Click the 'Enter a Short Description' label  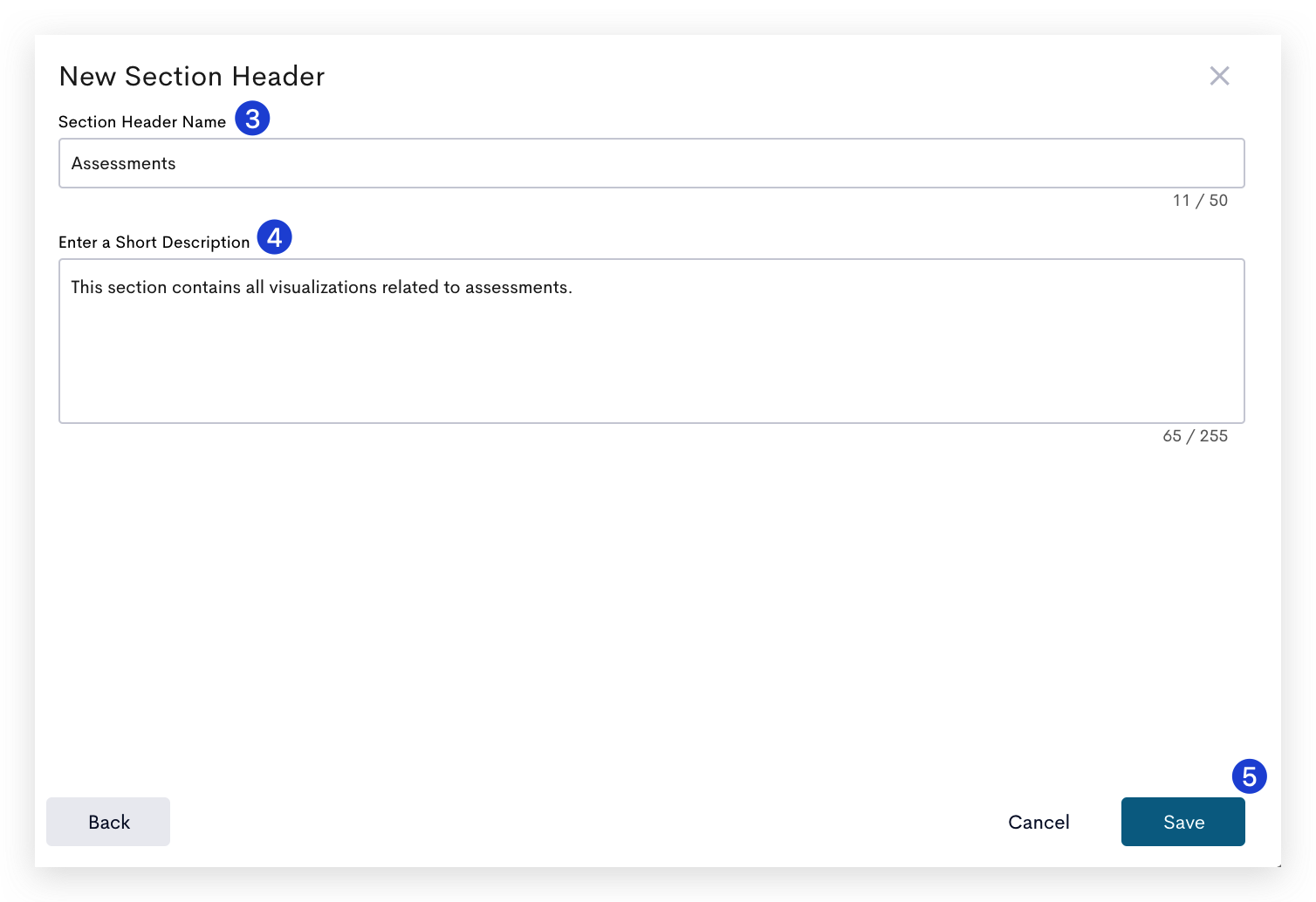[154, 243]
